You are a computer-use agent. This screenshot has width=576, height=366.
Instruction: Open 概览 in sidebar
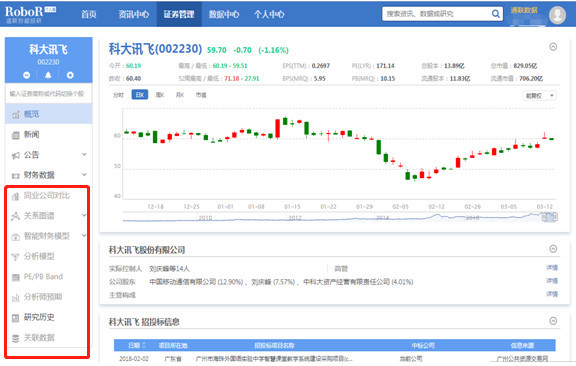48,114
